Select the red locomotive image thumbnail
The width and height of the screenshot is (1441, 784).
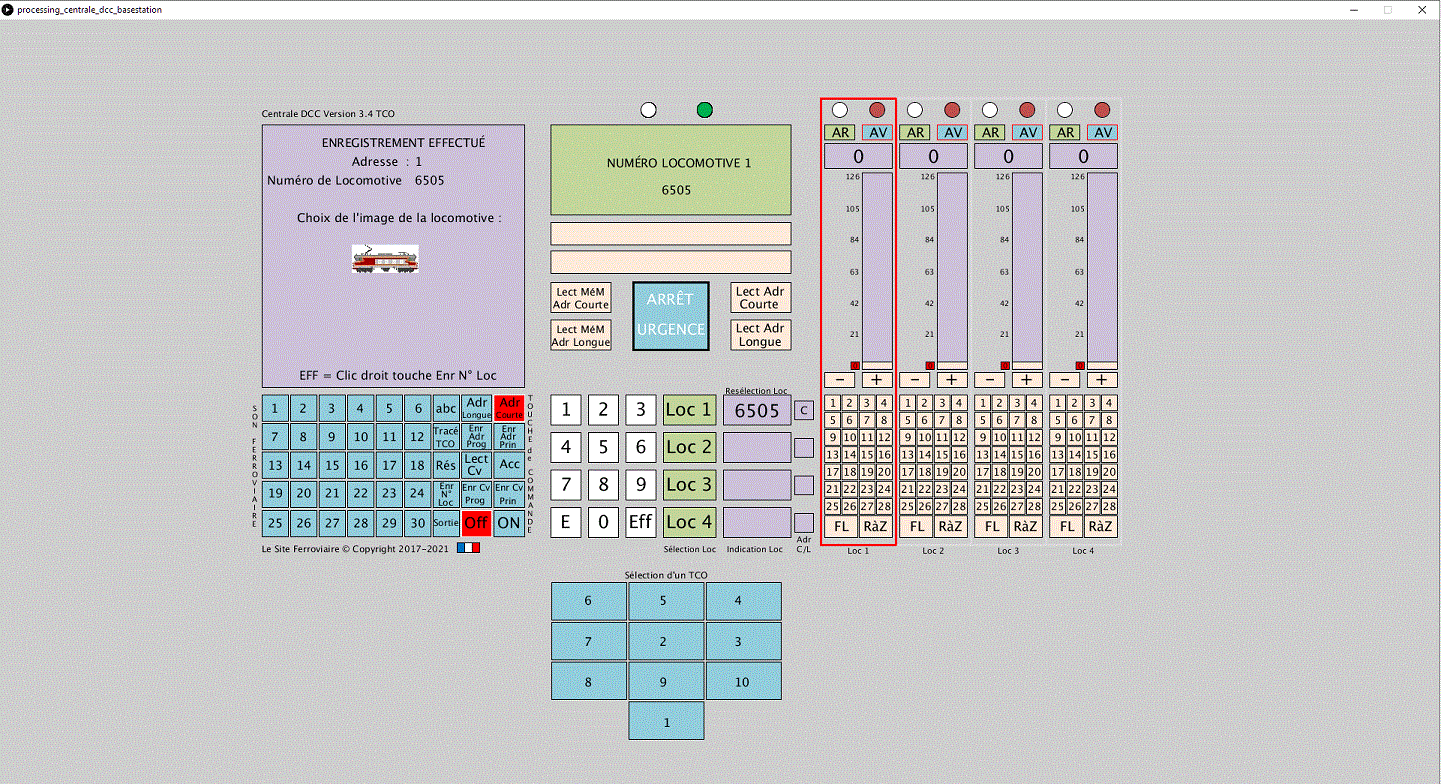[385, 258]
